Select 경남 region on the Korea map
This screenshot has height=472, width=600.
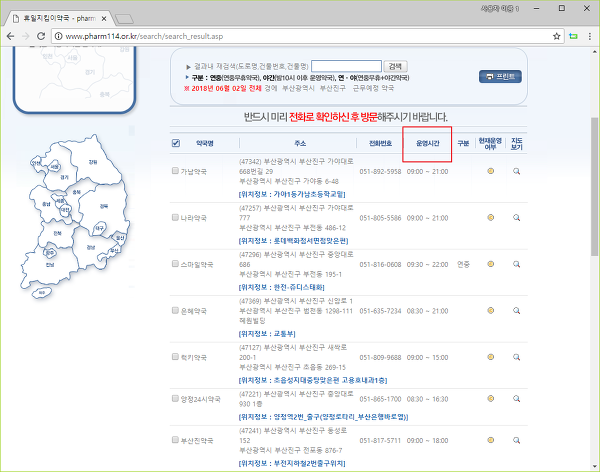[91, 247]
